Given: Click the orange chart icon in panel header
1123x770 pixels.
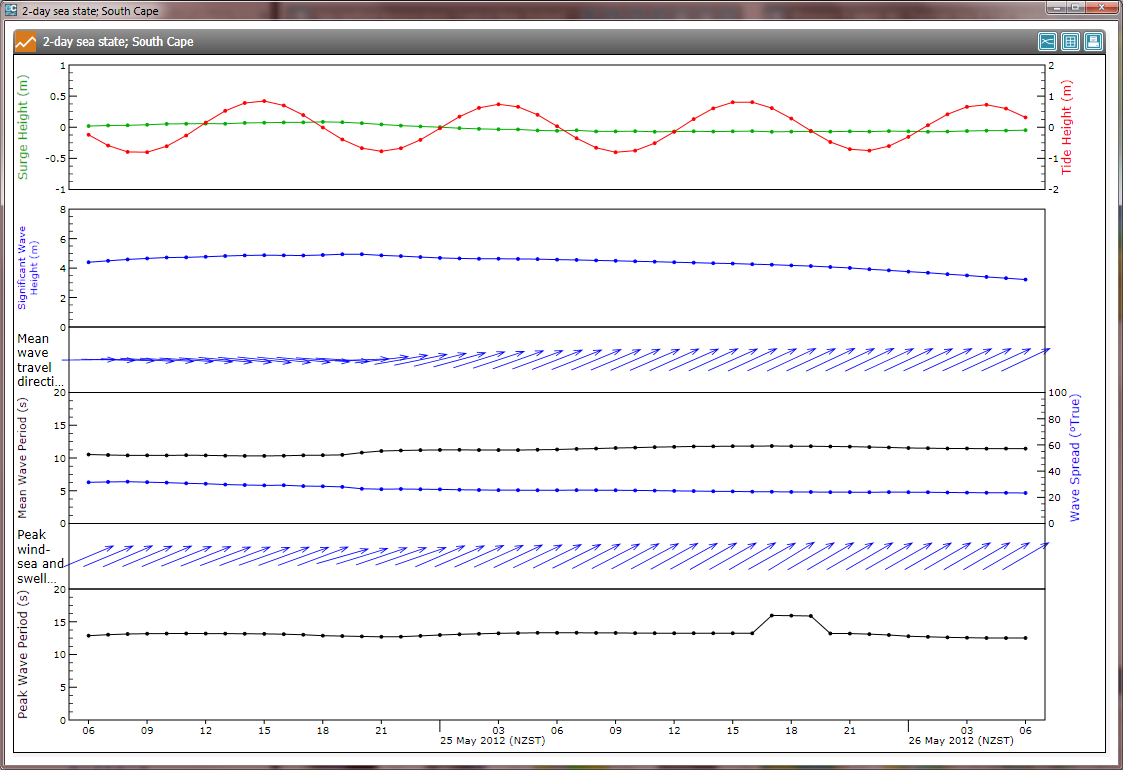Looking at the screenshot, I should coord(26,42).
